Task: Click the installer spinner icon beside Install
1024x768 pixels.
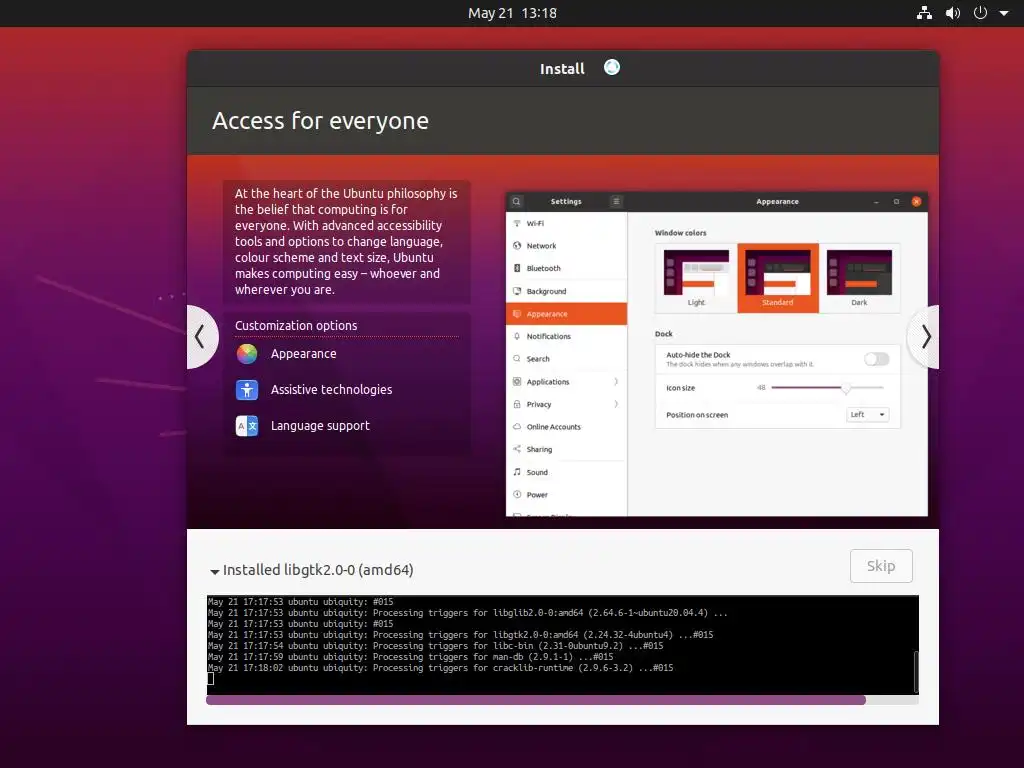Action: tap(612, 67)
